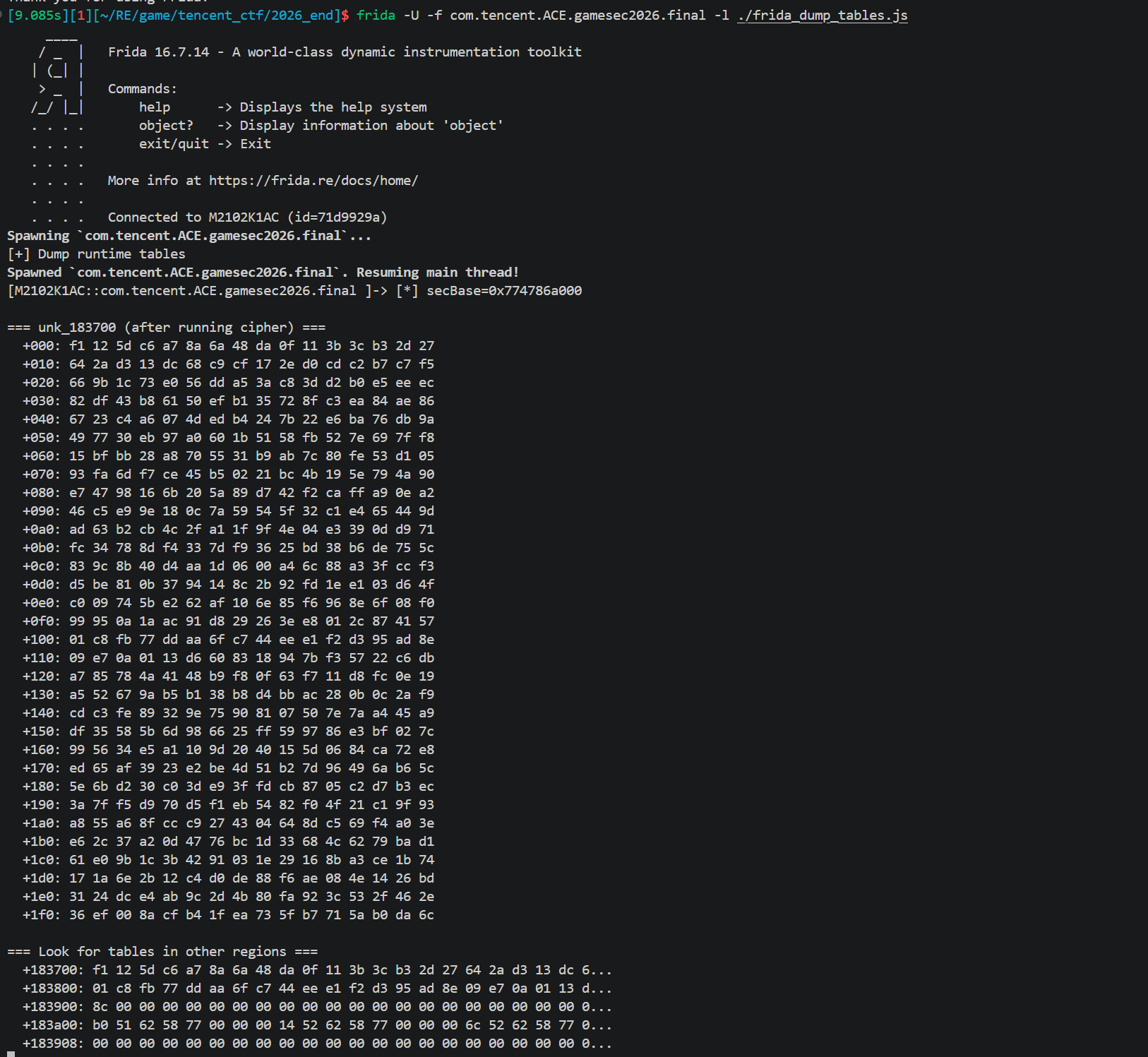
Task: Click the +100: offset label
Action: tap(42, 640)
